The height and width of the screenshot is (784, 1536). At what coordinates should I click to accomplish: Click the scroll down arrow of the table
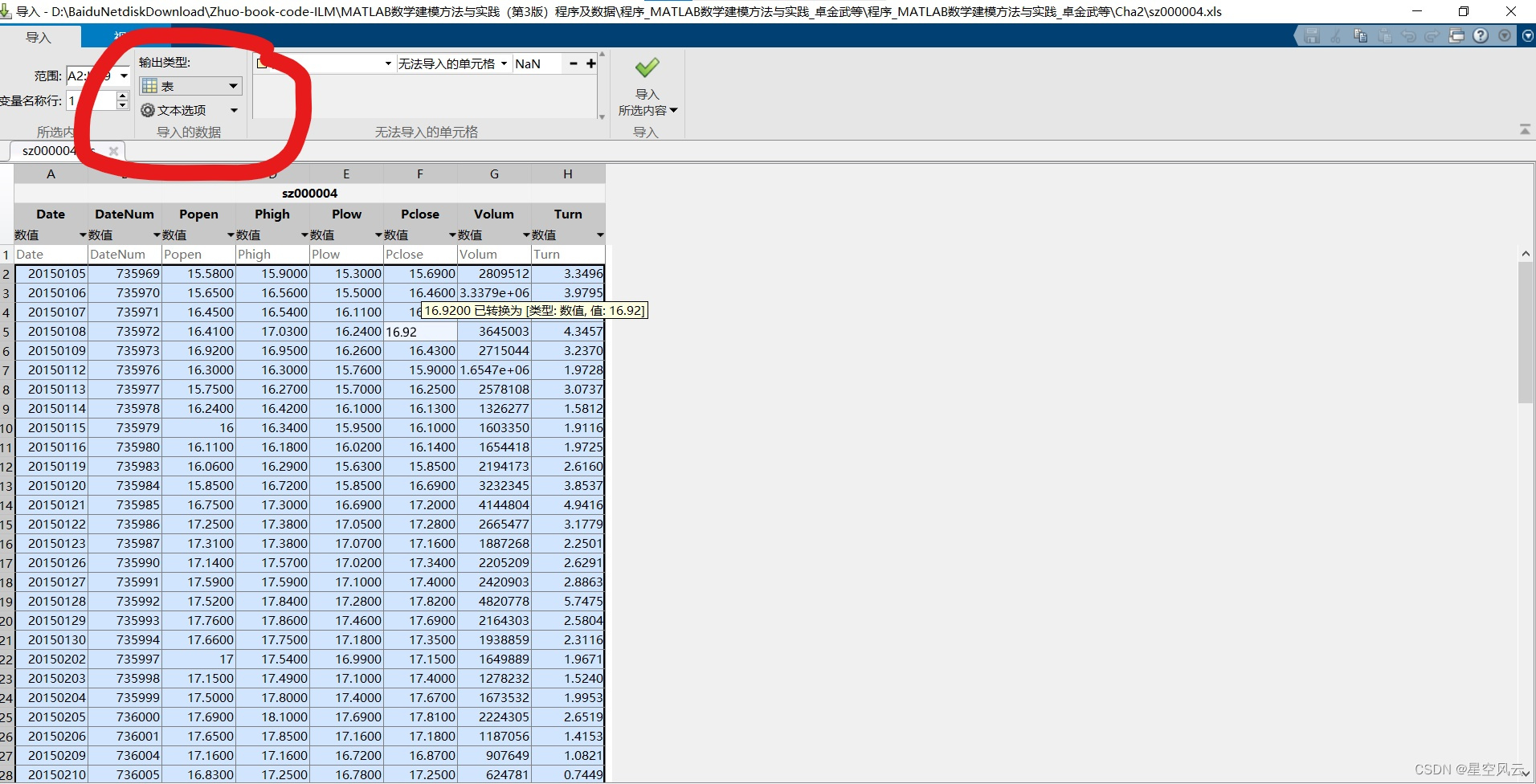(x=1526, y=774)
